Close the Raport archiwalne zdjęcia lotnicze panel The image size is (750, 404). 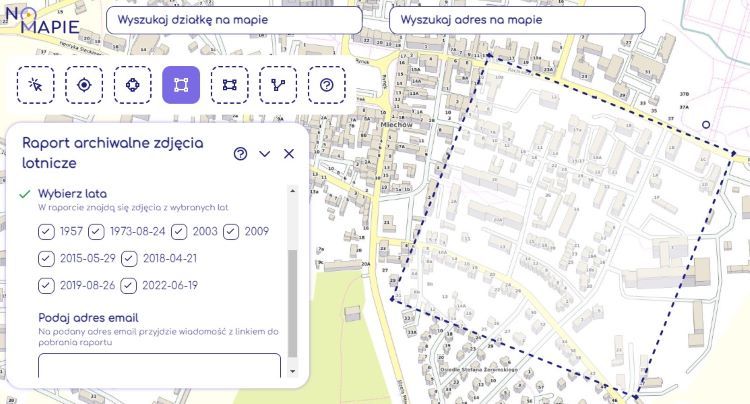point(289,153)
